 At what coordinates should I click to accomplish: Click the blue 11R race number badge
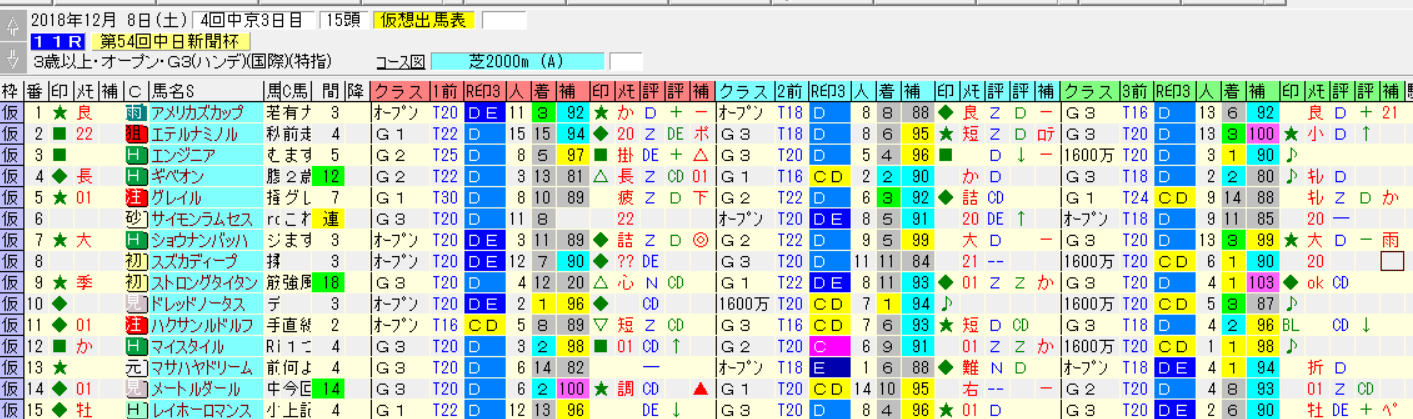pos(57,41)
